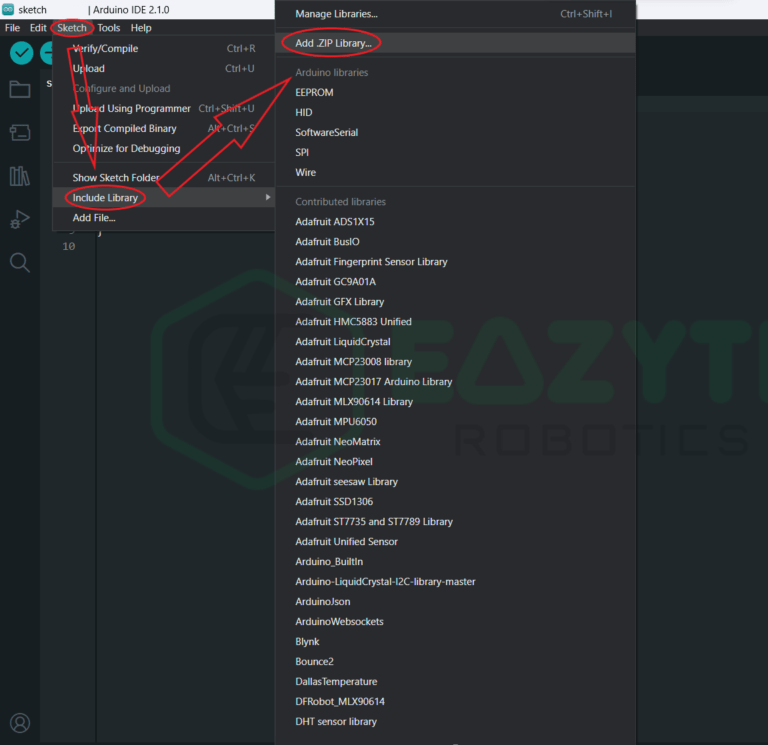
Task: Choose Export Compiled Binary
Action: tap(164, 128)
